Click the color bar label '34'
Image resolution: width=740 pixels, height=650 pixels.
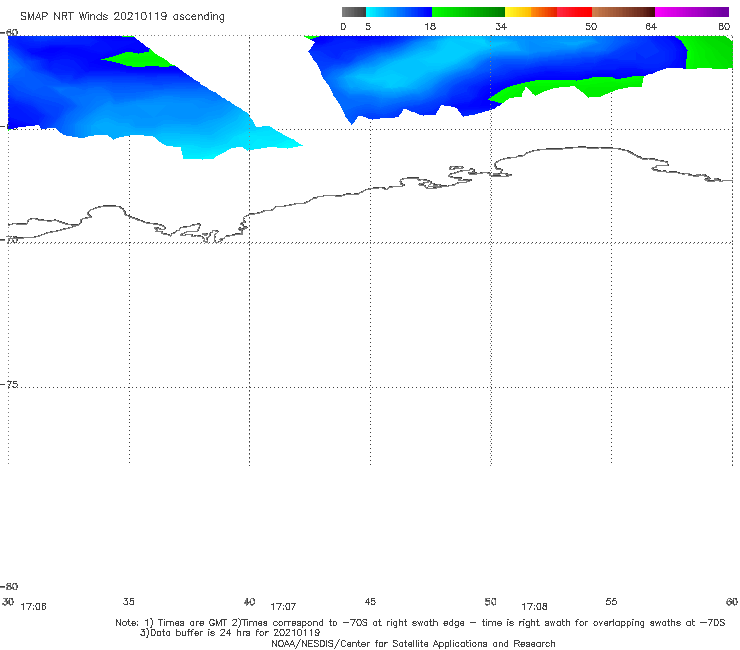[501, 26]
